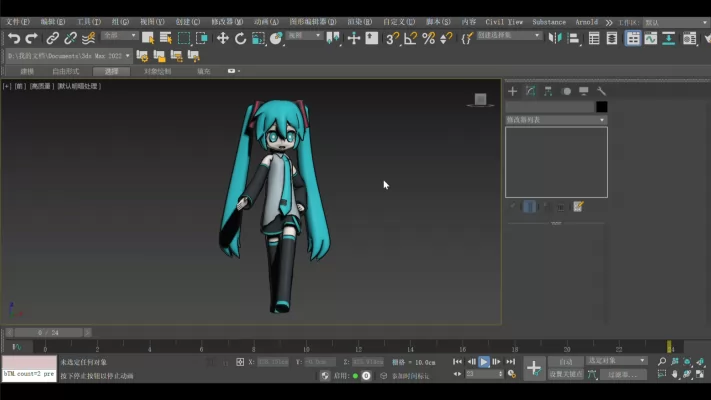Open the Scene Explorer toggle icon

click(x=594, y=39)
